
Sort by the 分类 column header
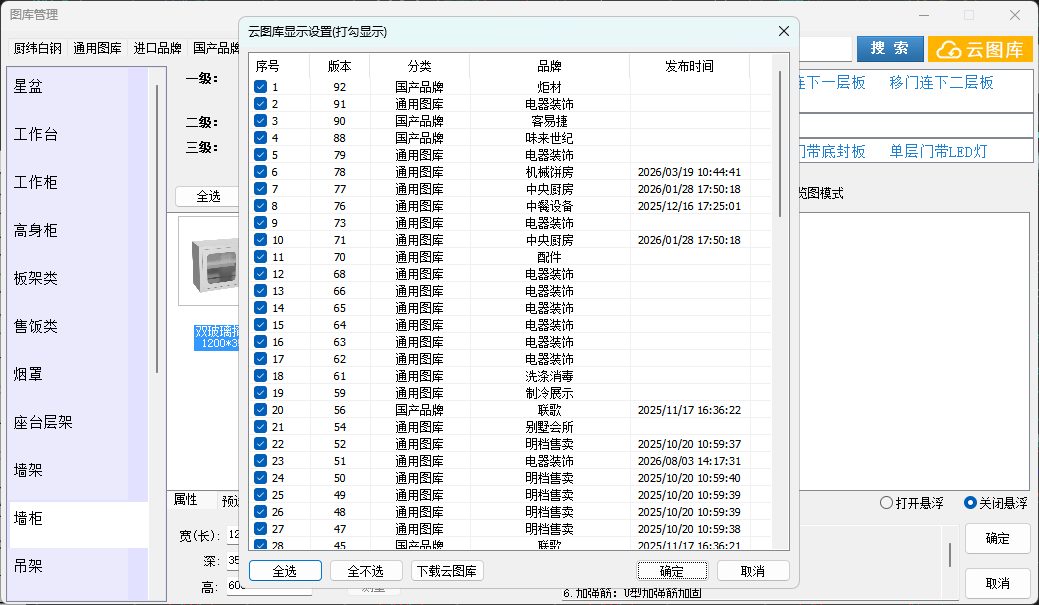(419, 66)
